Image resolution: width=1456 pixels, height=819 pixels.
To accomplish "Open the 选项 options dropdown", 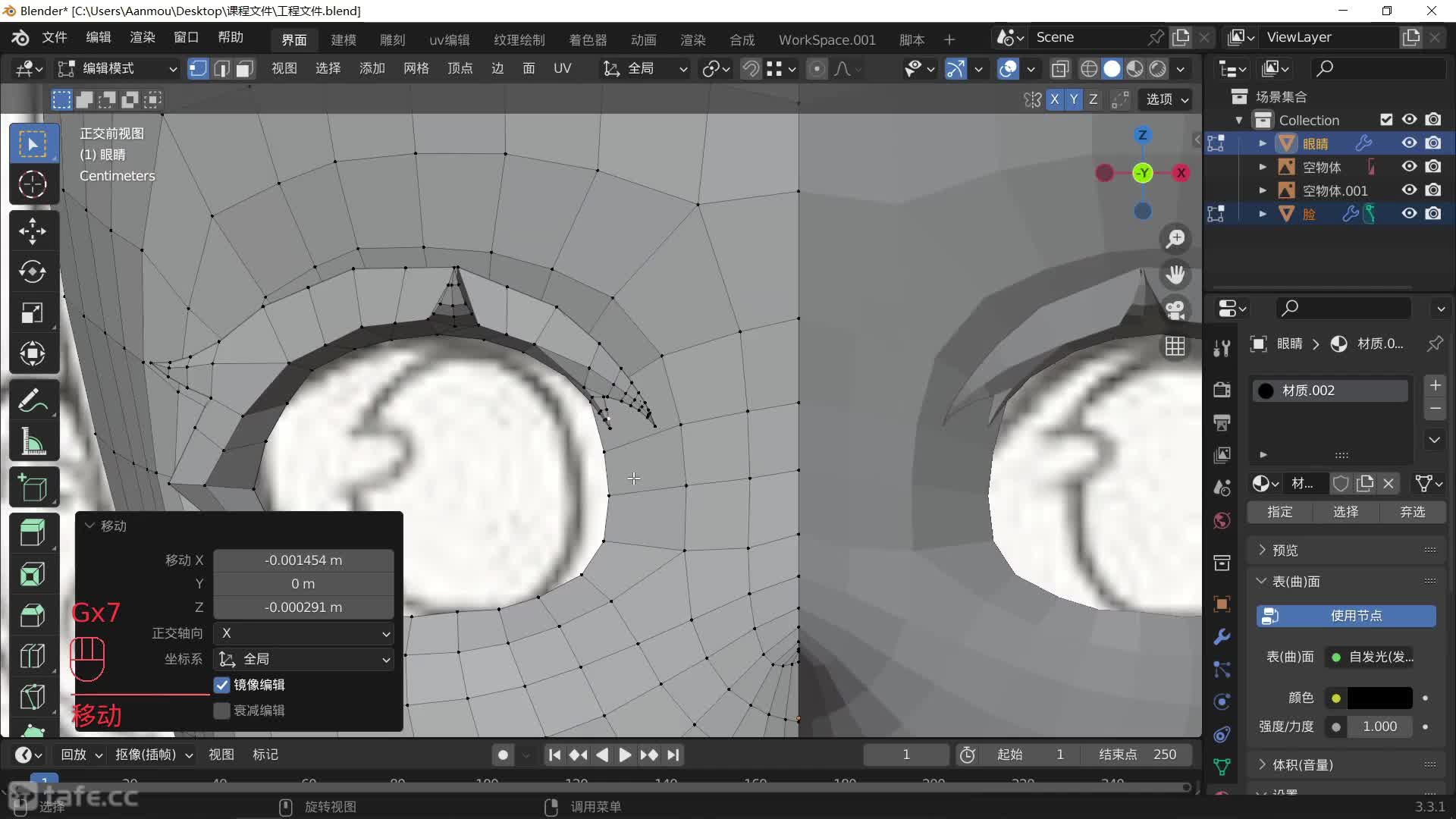I will click(1166, 99).
